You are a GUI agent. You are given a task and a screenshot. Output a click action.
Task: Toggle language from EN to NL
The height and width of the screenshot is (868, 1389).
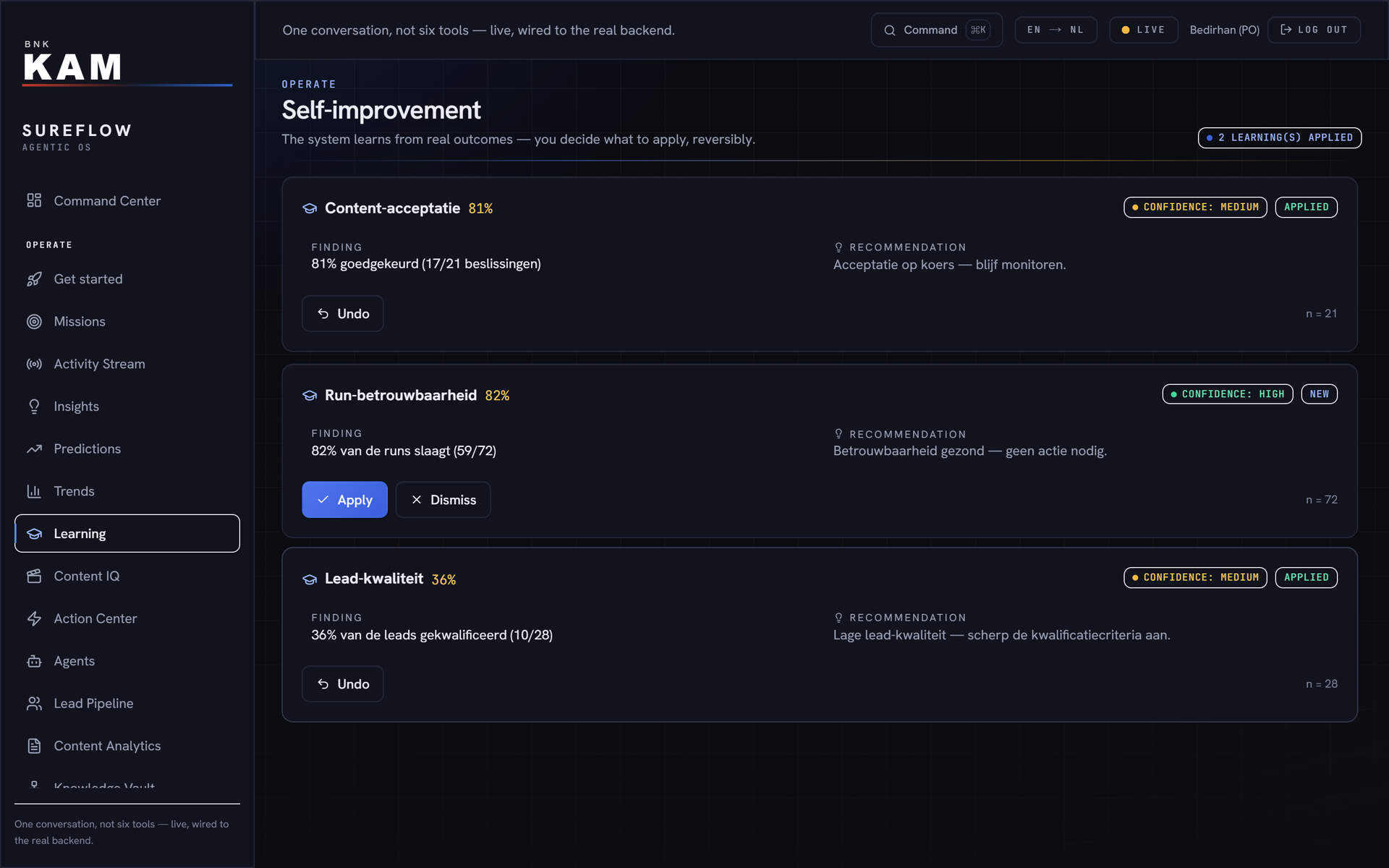[x=1055, y=30]
